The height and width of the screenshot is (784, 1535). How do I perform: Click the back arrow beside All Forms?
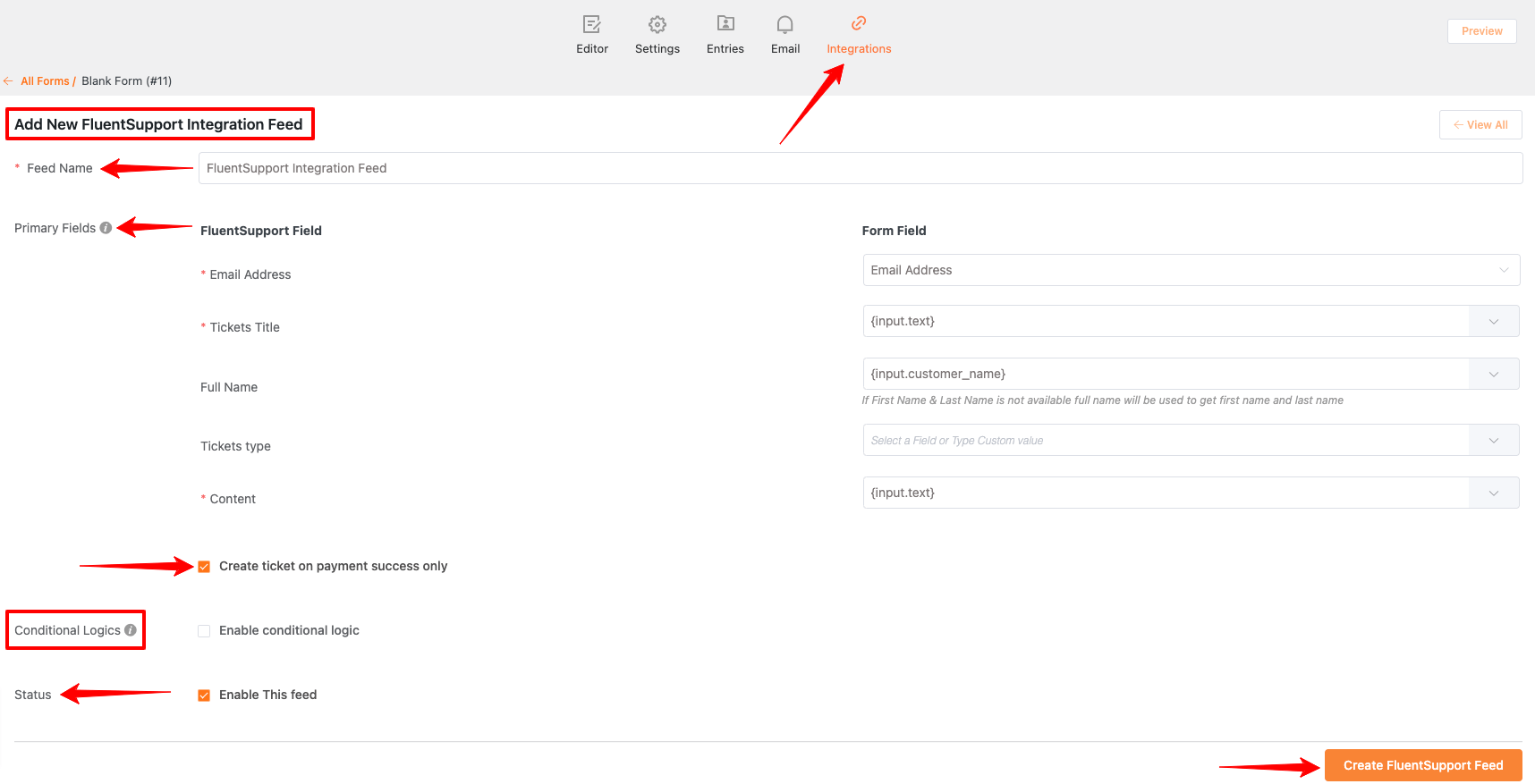click(x=8, y=80)
